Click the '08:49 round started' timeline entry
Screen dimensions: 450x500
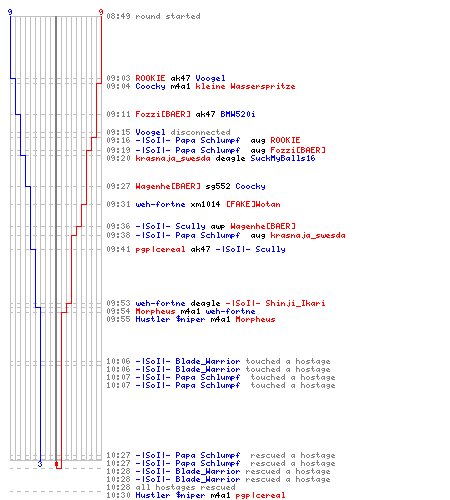[x=153, y=16]
